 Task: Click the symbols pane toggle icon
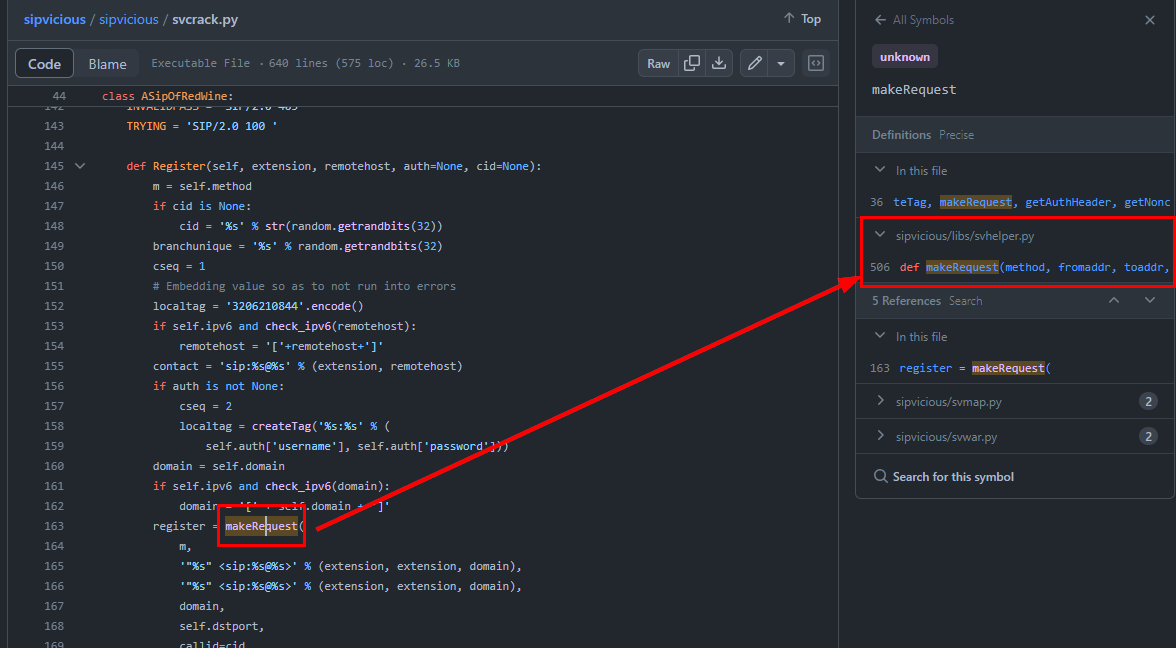click(816, 64)
